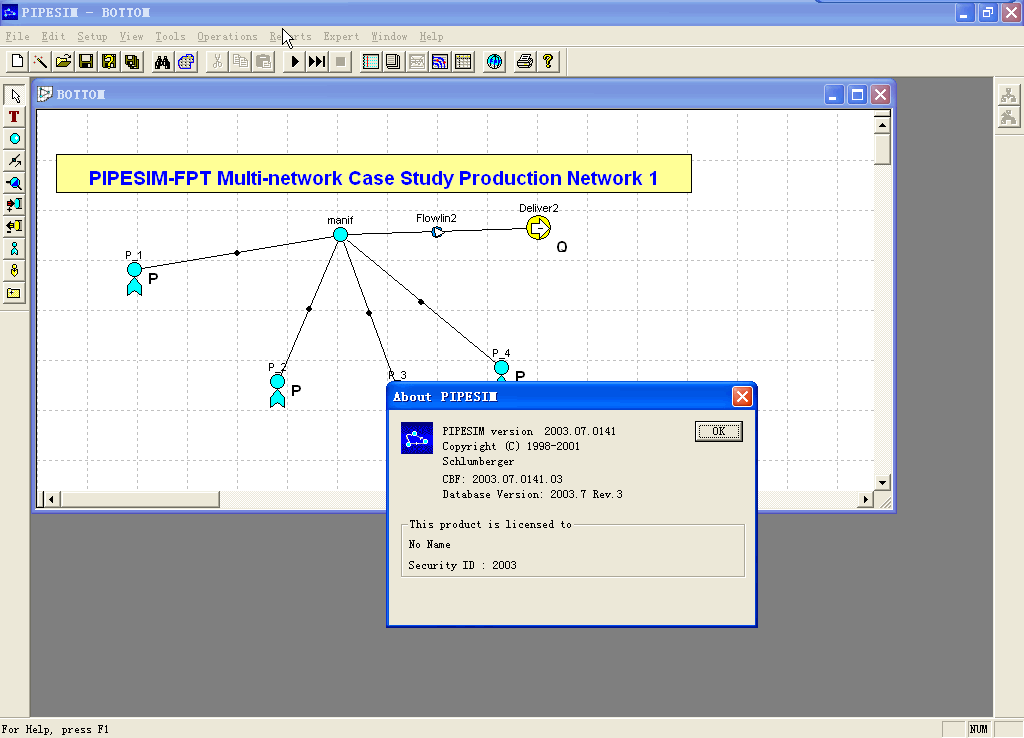This screenshot has width=1024, height=738.
Task: Open the File menu
Action: (18, 37)
